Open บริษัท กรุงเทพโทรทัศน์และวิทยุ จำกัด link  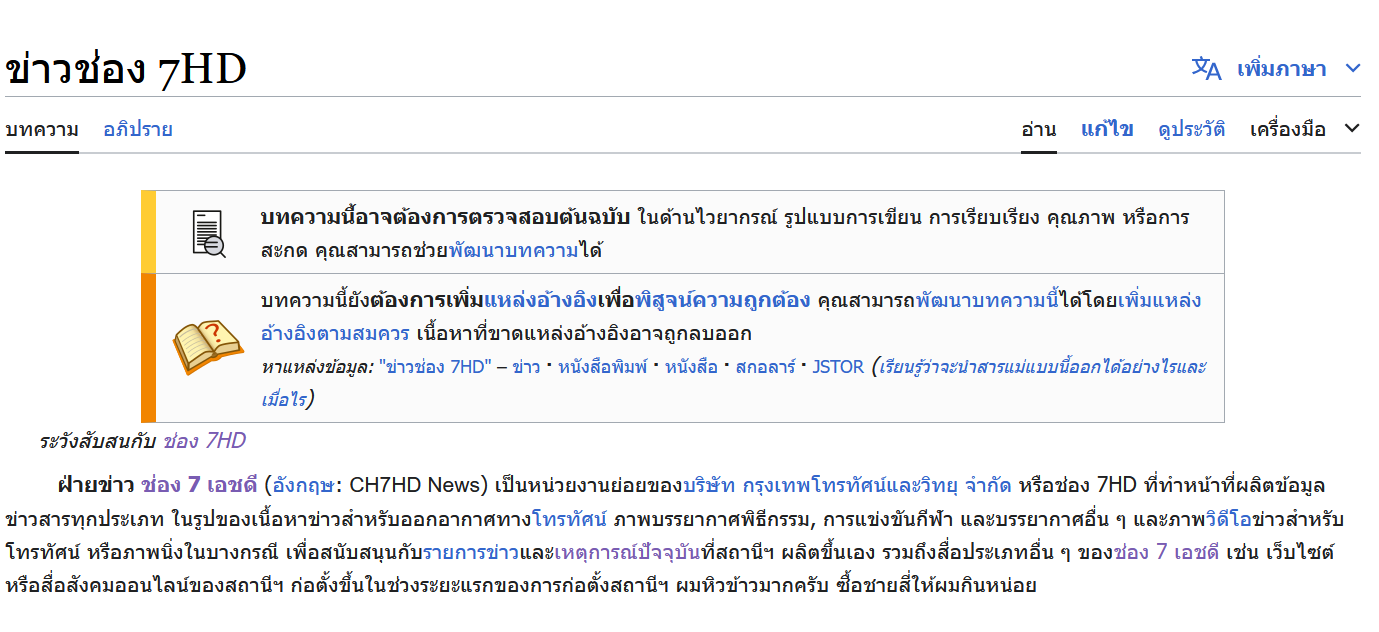click(848, 486)
